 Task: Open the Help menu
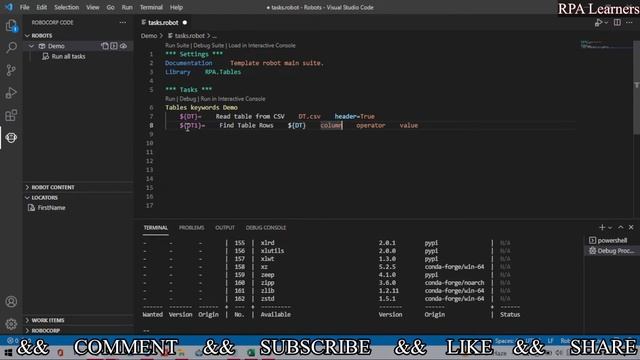(176, 7)
